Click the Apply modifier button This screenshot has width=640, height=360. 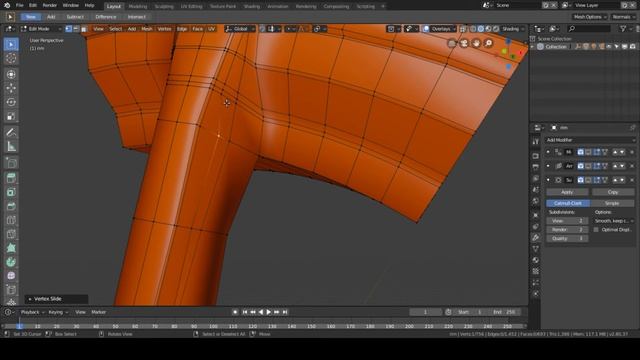pos(567,192)
